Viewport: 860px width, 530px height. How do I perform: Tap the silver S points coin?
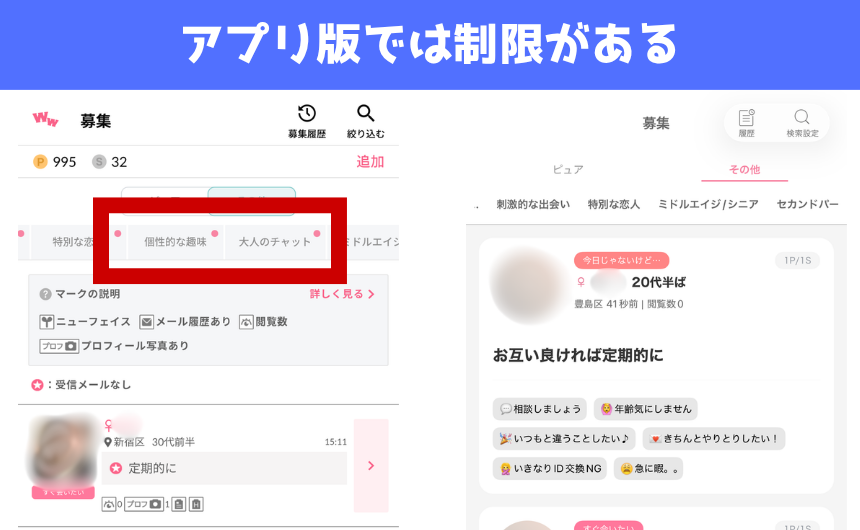[99, 162]
